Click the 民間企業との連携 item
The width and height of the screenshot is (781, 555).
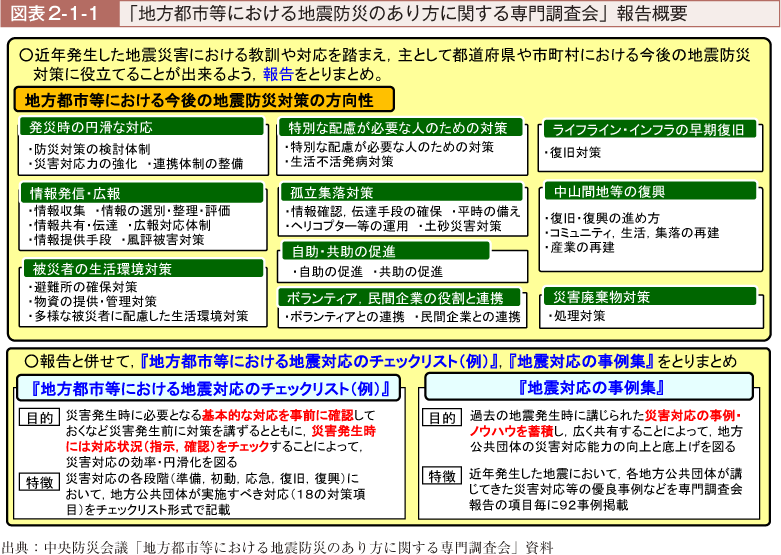click(468, 316)
